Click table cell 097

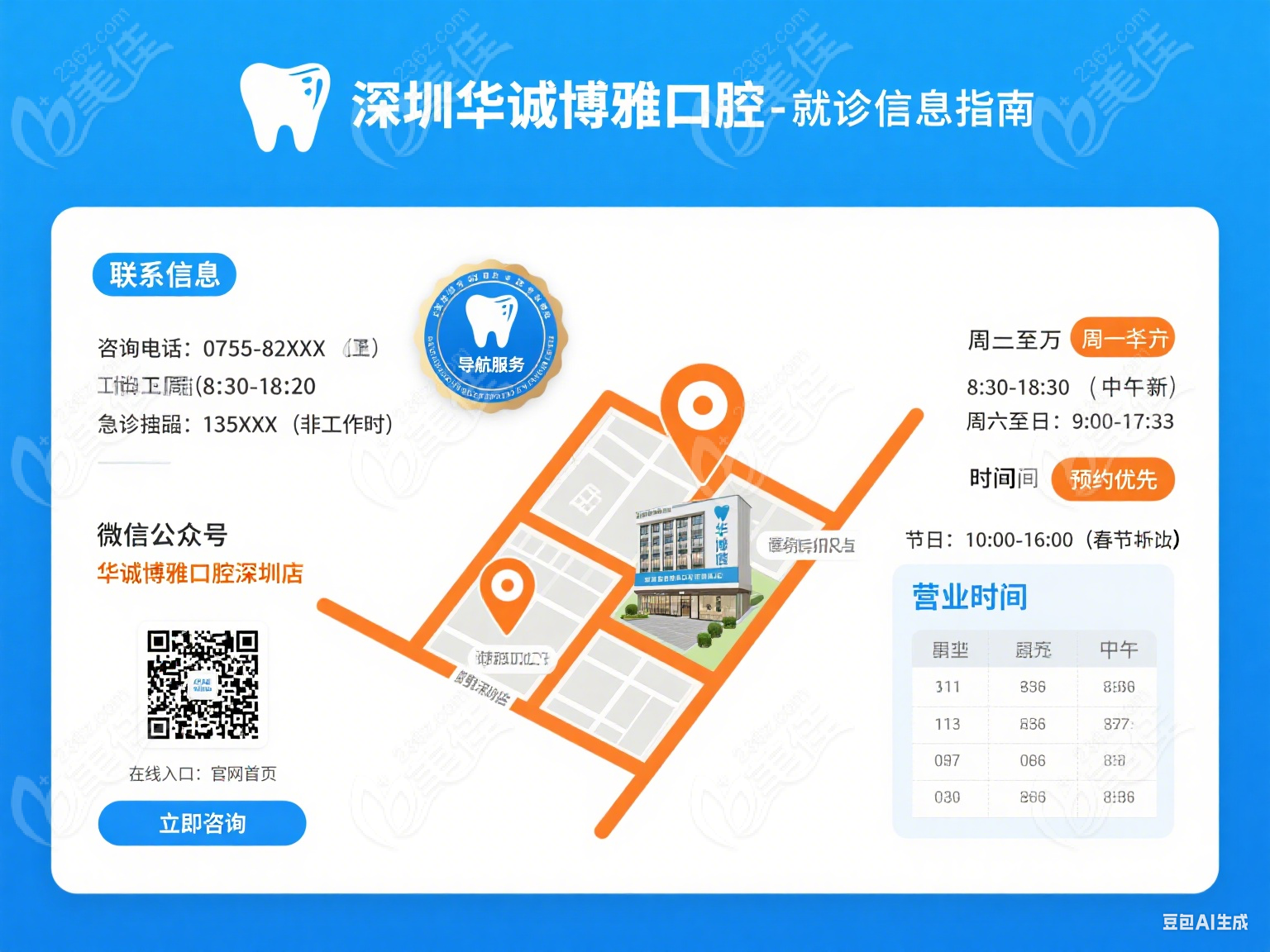tap(948, 760)
